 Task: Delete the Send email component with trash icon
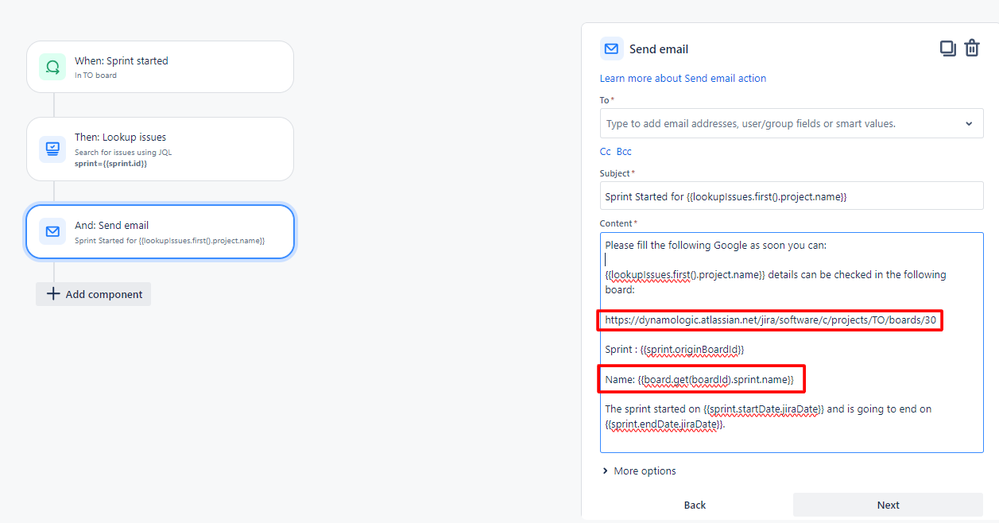[x=972, y=48]
